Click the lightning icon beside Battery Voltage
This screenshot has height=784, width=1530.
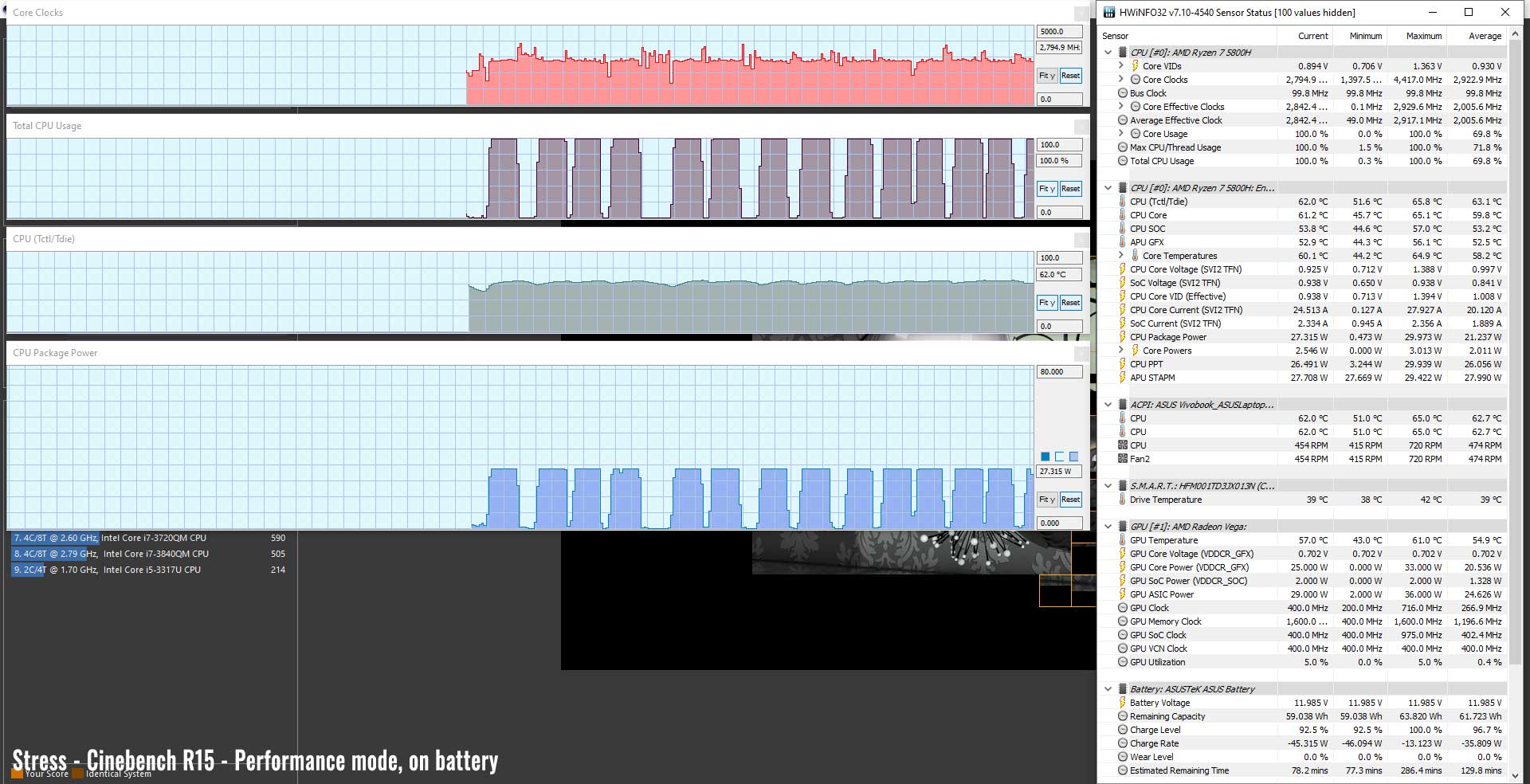[1123, 703]
